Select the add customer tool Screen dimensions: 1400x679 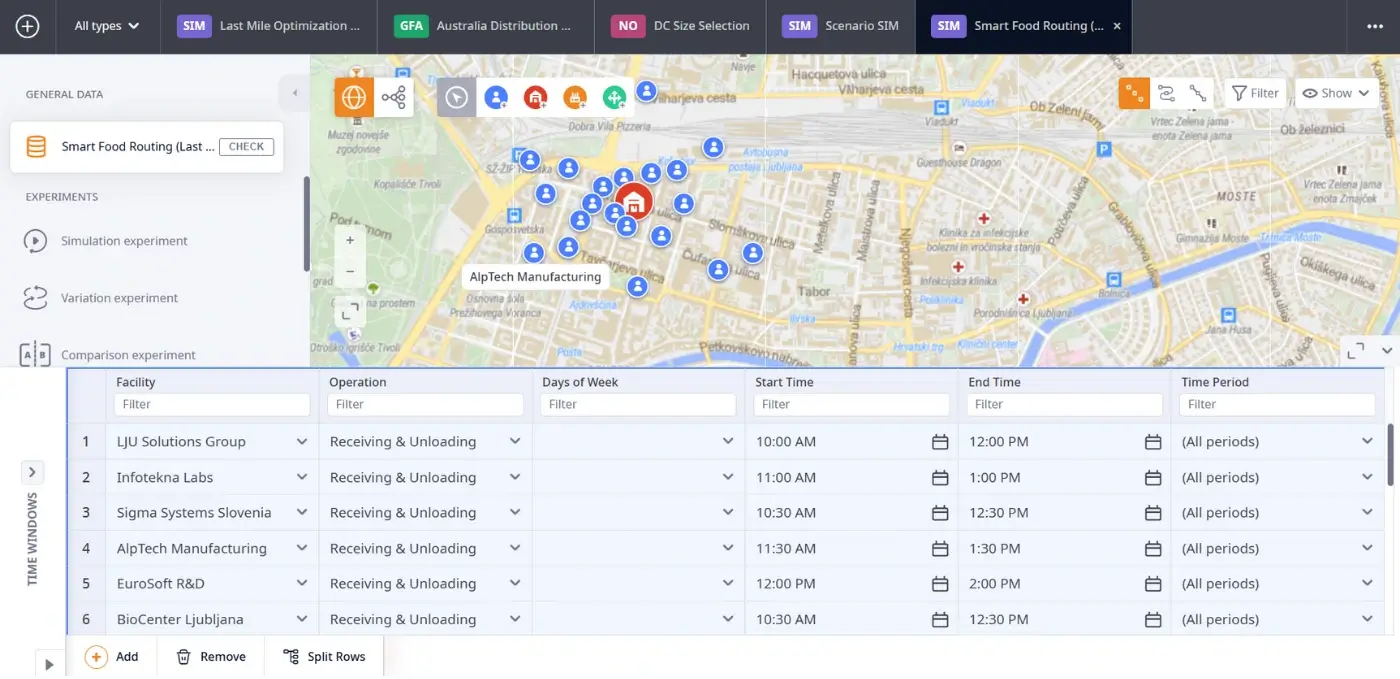point(496,97)
